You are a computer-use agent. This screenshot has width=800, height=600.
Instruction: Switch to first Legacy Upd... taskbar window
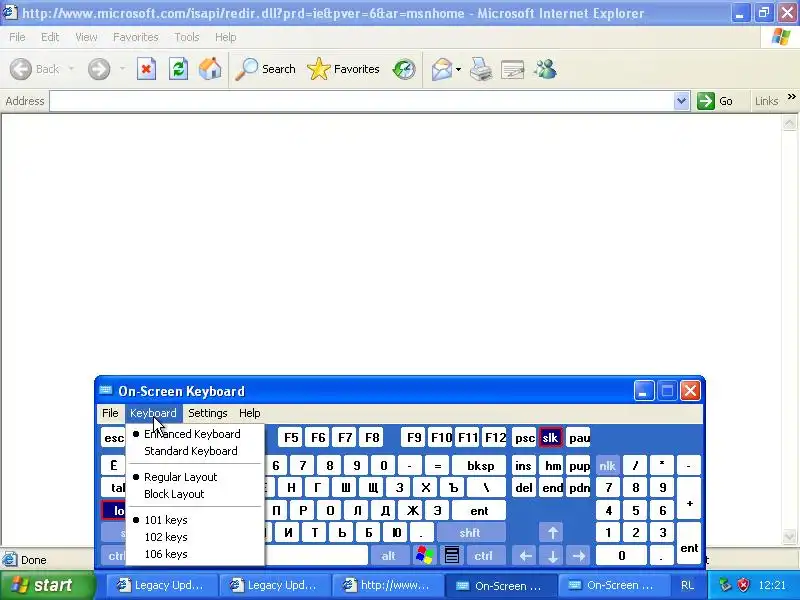(x=162, y=585)
